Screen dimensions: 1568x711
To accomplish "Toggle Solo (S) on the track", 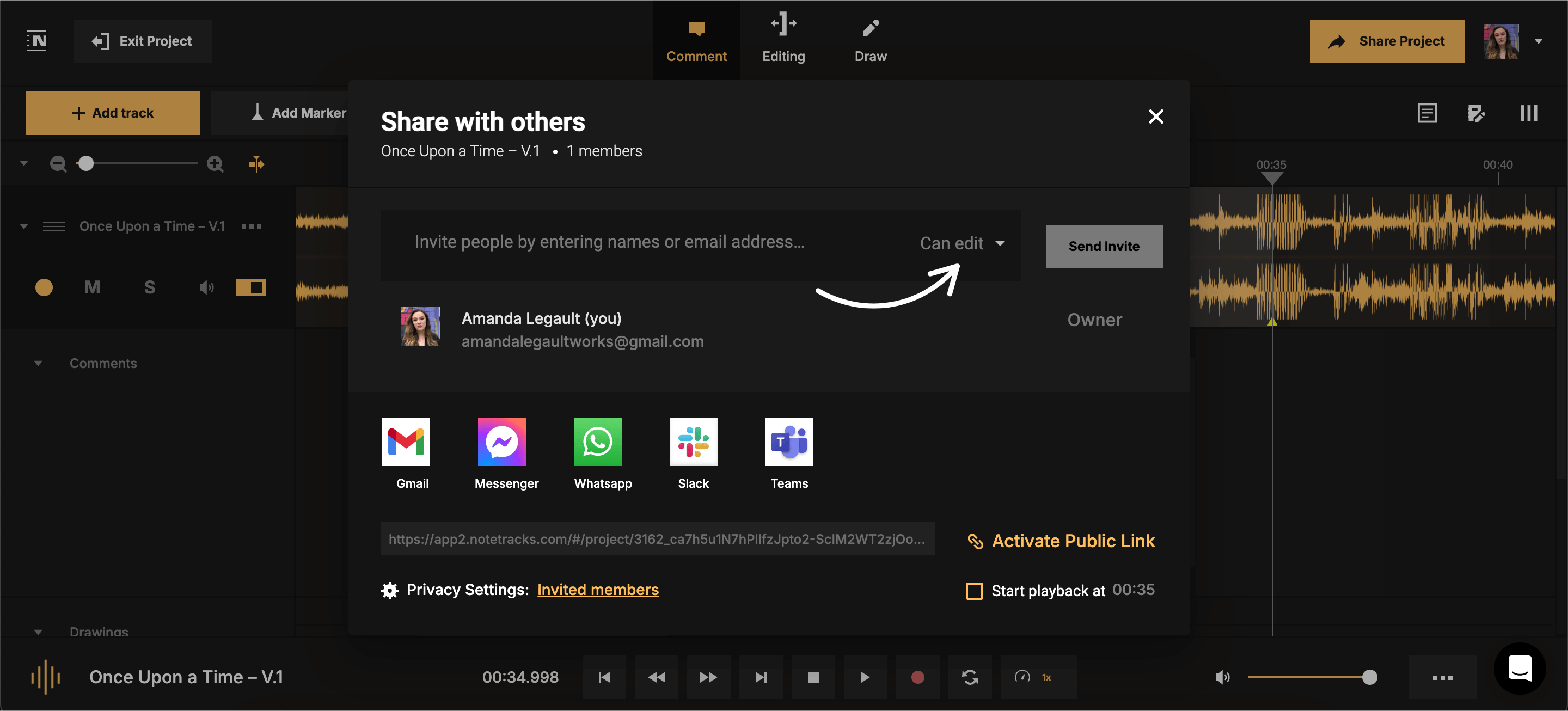I will point(149,287).
